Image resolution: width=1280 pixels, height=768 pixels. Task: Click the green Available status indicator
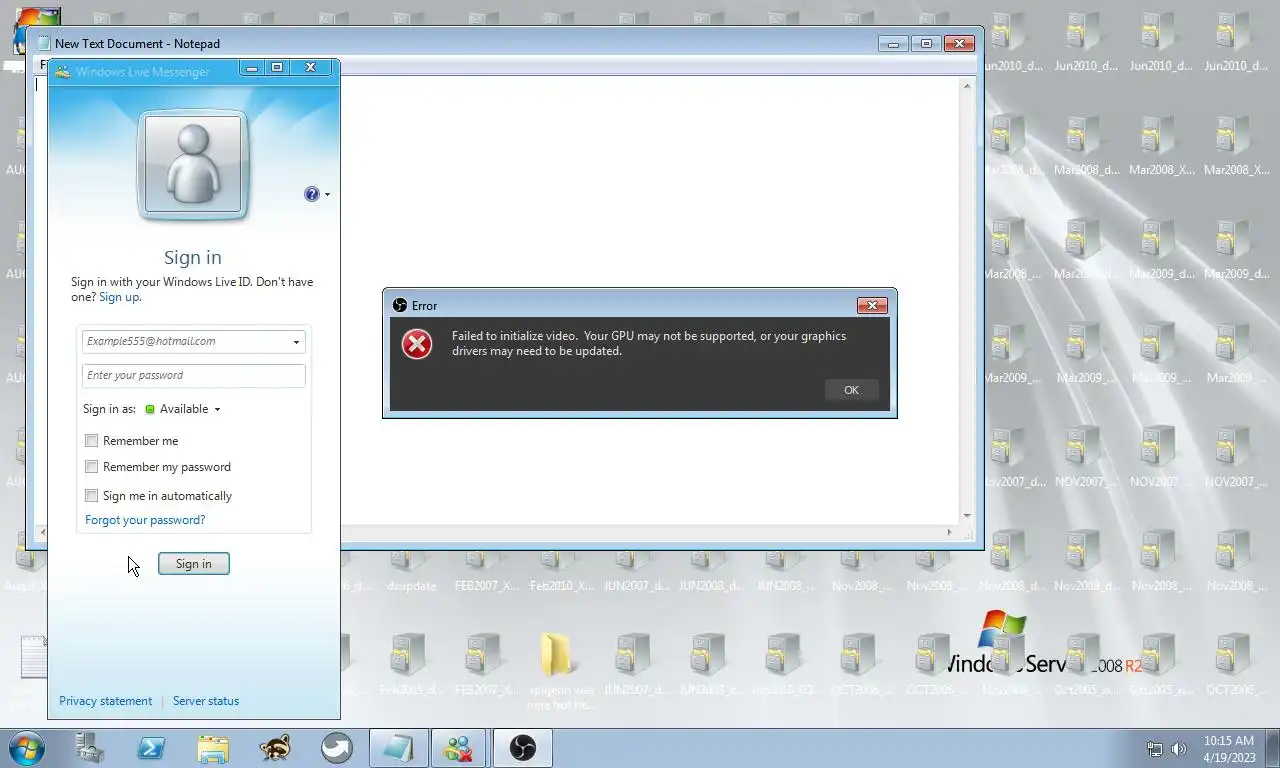(x=150, y=409)
